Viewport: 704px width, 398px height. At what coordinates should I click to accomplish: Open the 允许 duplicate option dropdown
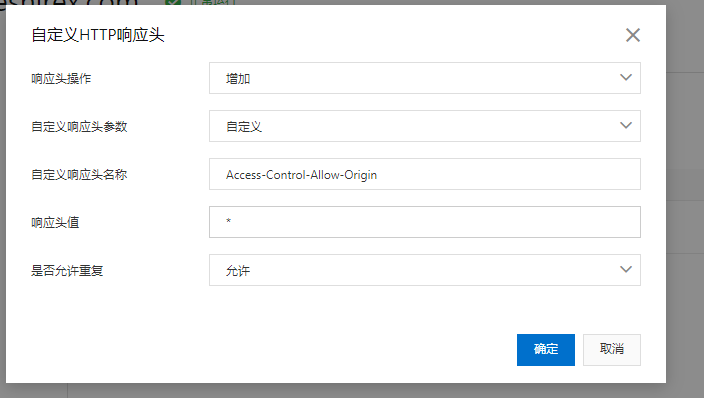pos(425,270)
